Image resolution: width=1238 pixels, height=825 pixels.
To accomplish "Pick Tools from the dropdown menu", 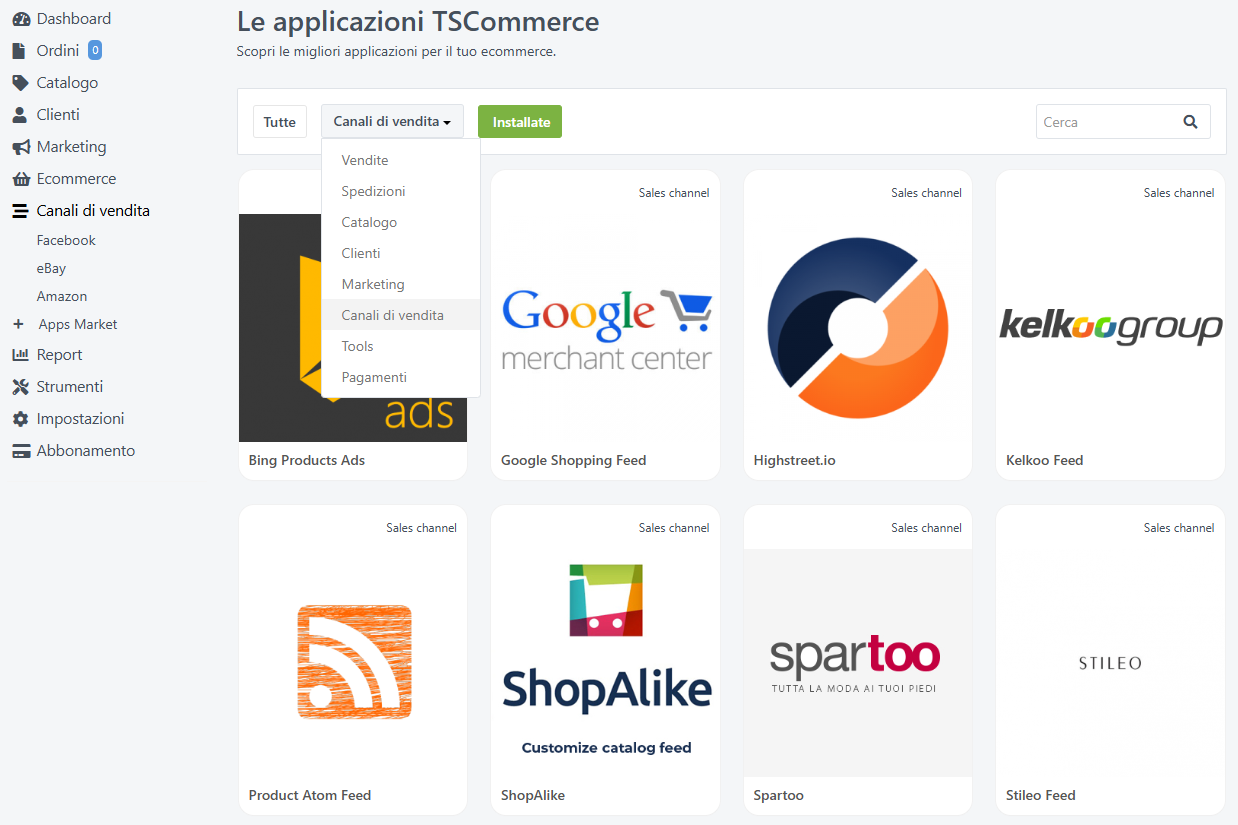I will (x=357, y=346).
